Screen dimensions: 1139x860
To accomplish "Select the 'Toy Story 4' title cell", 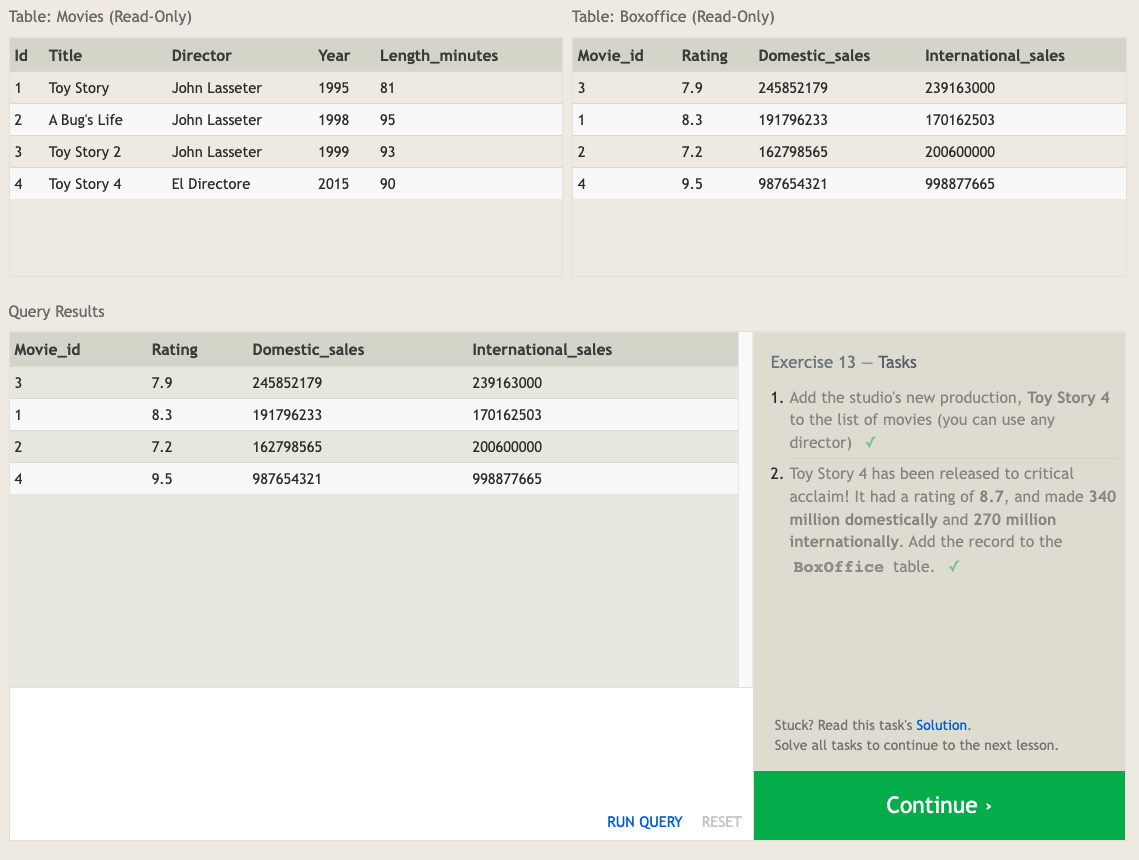I will pyautogui.click(x=85, y=184).
